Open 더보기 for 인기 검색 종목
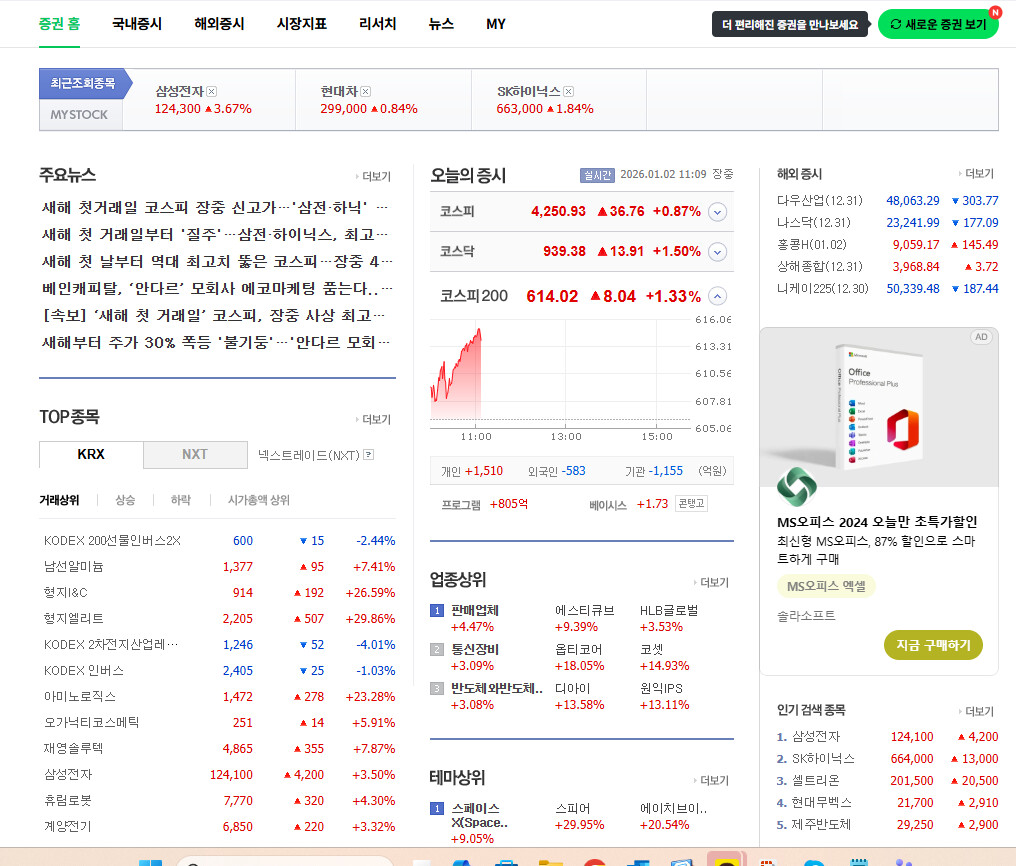 (976, 711)
